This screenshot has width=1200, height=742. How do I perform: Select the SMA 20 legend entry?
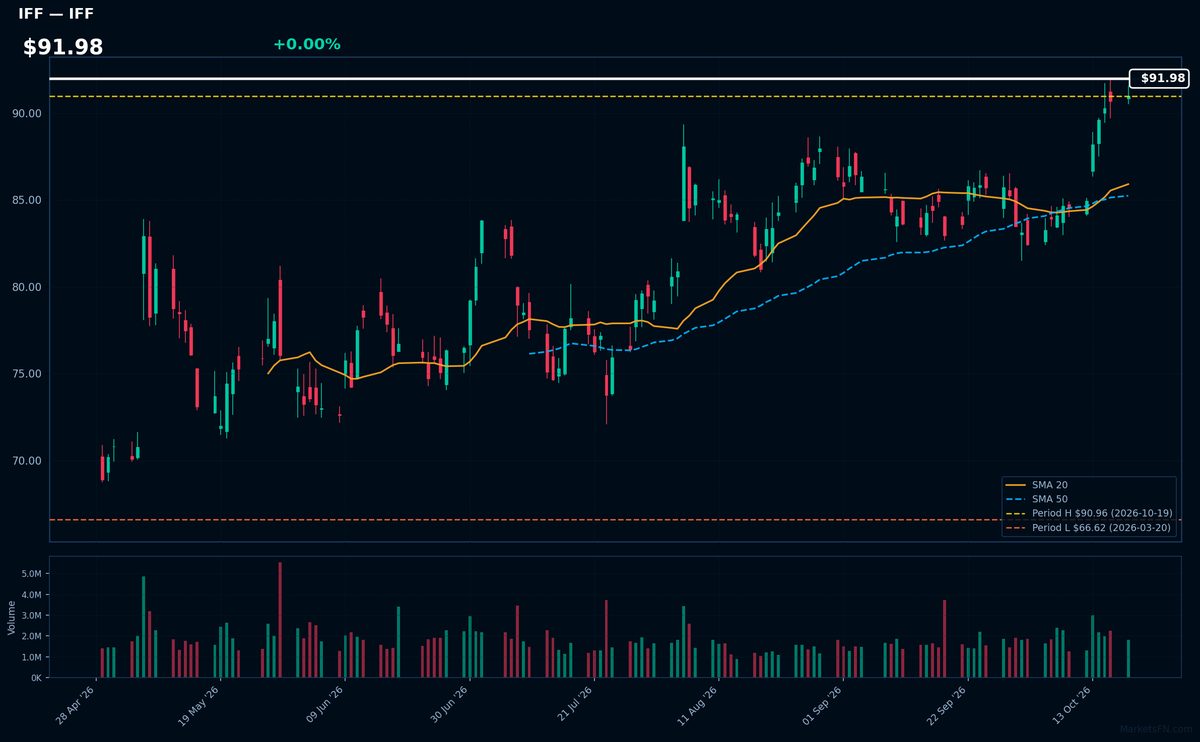point(1036,485)
